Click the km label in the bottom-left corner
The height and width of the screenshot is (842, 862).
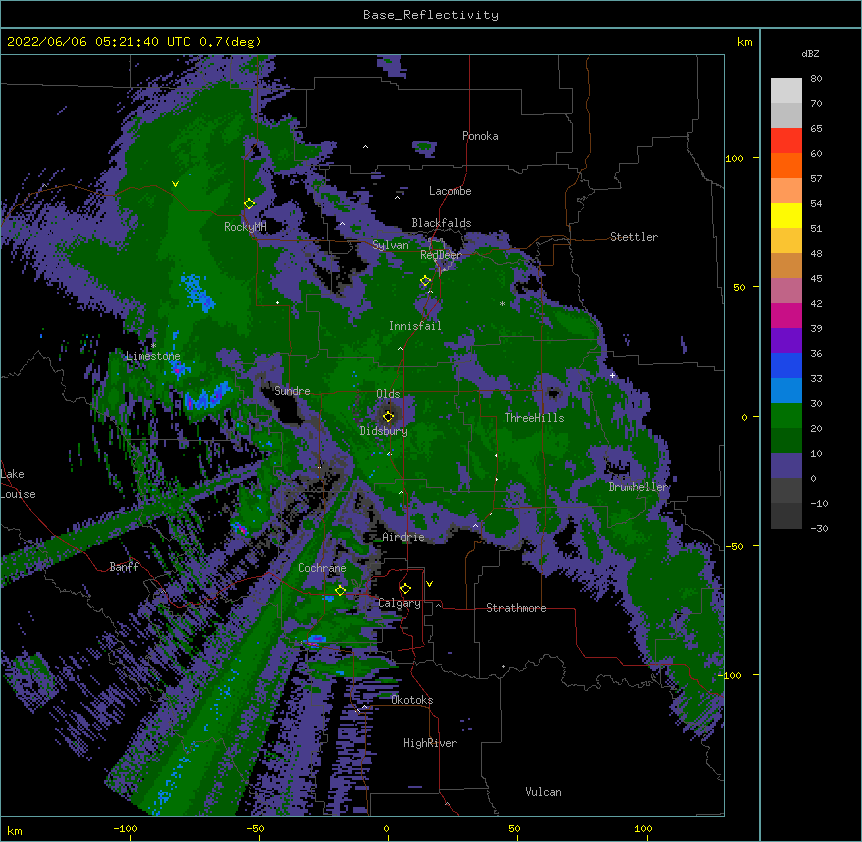click(x=15, y=831)
